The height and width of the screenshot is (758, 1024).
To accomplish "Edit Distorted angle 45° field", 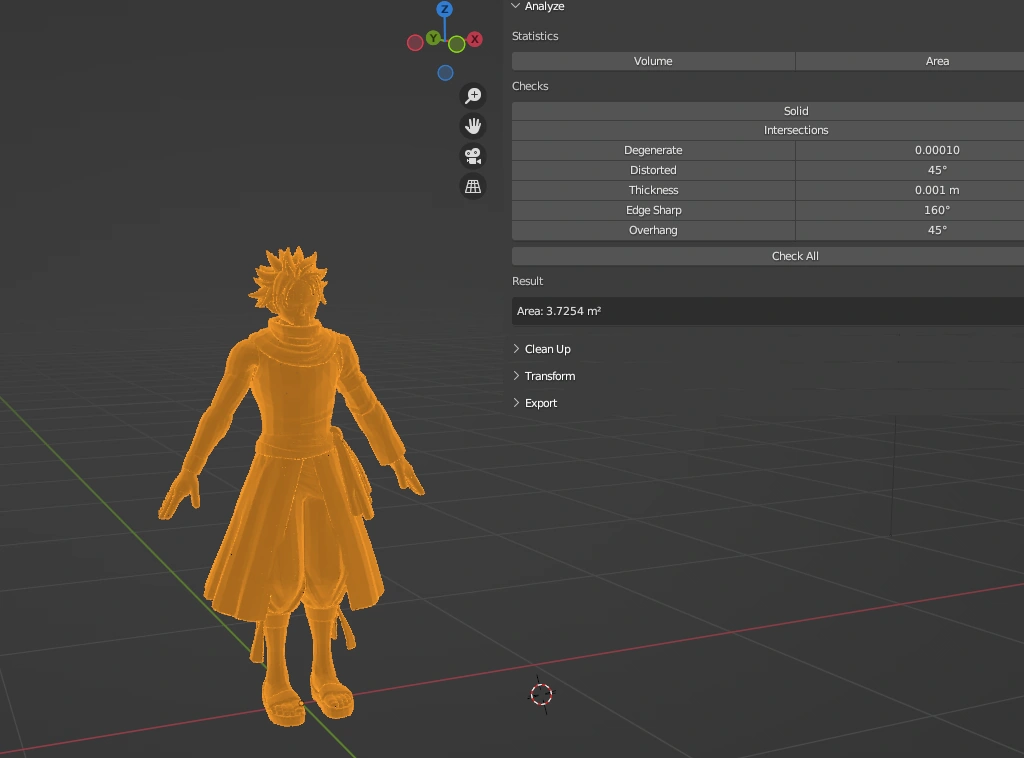I will [910, 170].
